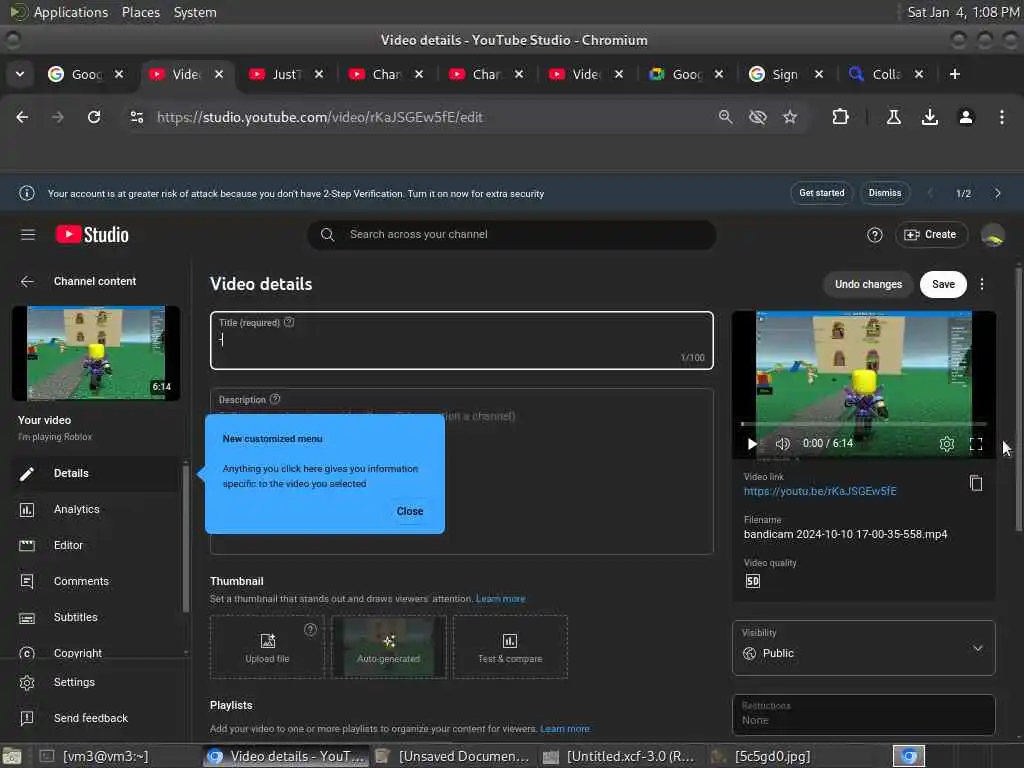This screenshot has width=1024, height=768.
Task: Click browser back arrow
Action: (x=22, y=117)
